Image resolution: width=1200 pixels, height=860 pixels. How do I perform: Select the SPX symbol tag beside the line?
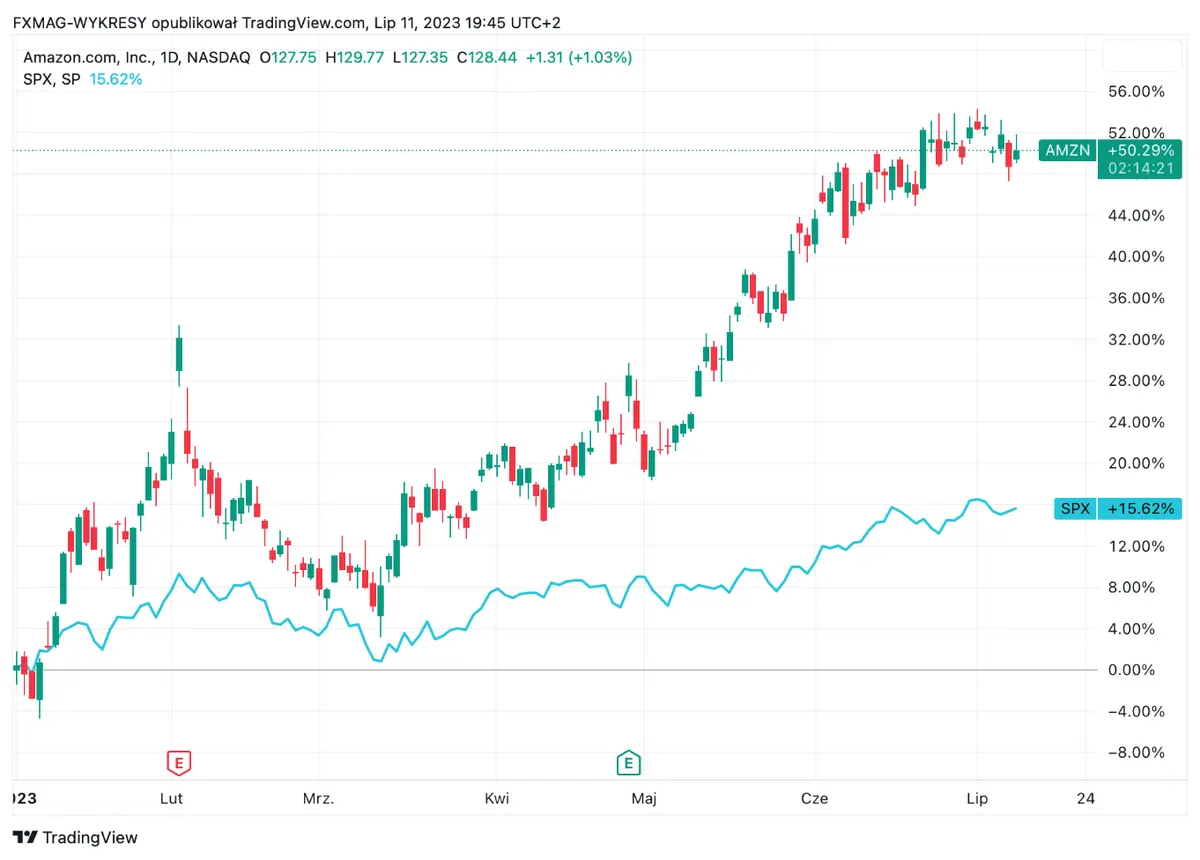pyautogui.click(x=1075, y=509)
